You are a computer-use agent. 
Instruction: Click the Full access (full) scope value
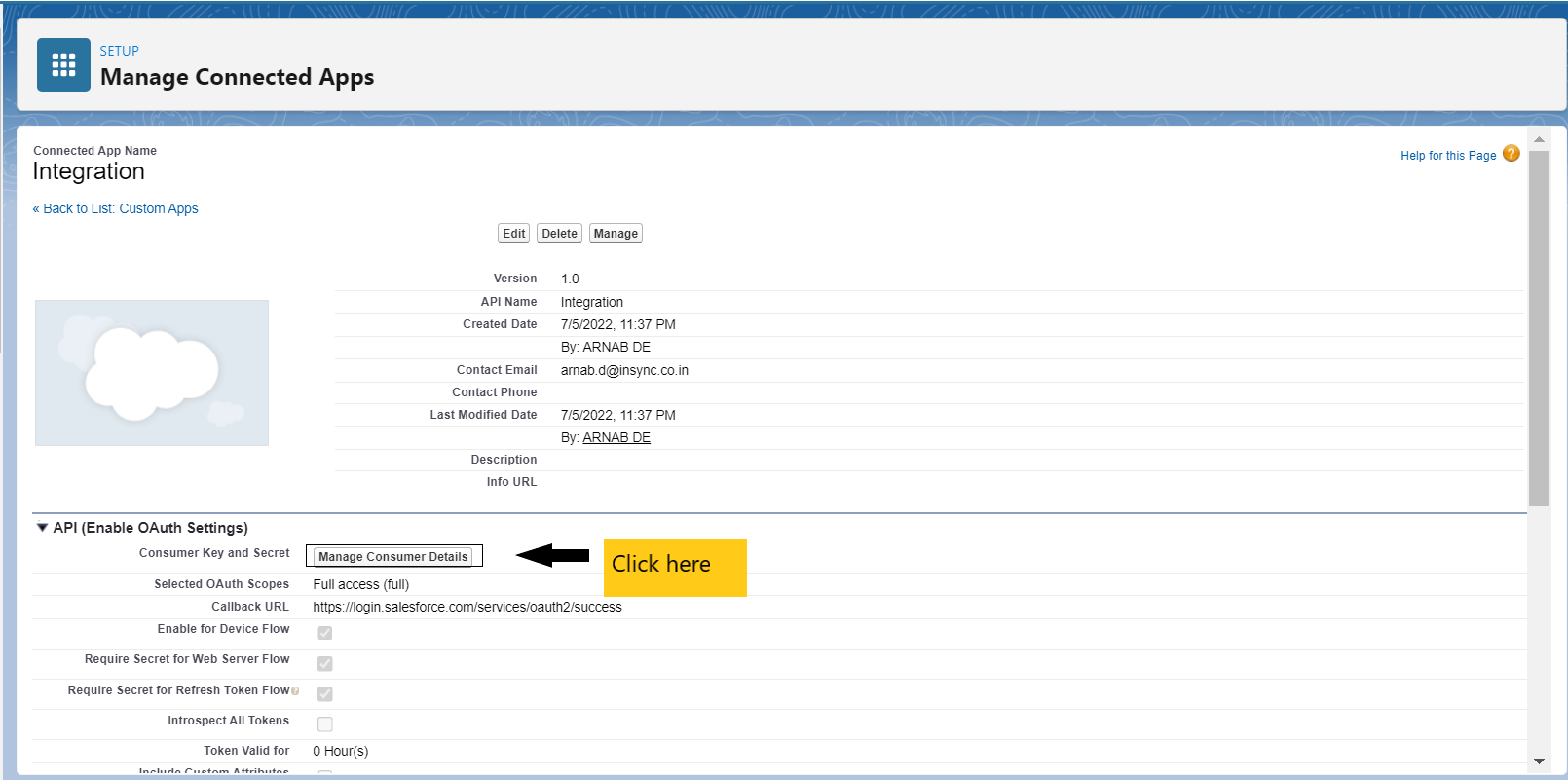pos(361,584)
